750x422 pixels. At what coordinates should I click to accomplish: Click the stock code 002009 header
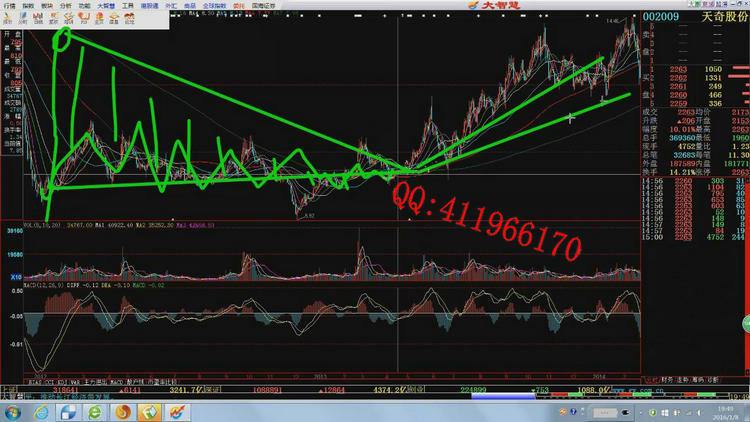662,18
